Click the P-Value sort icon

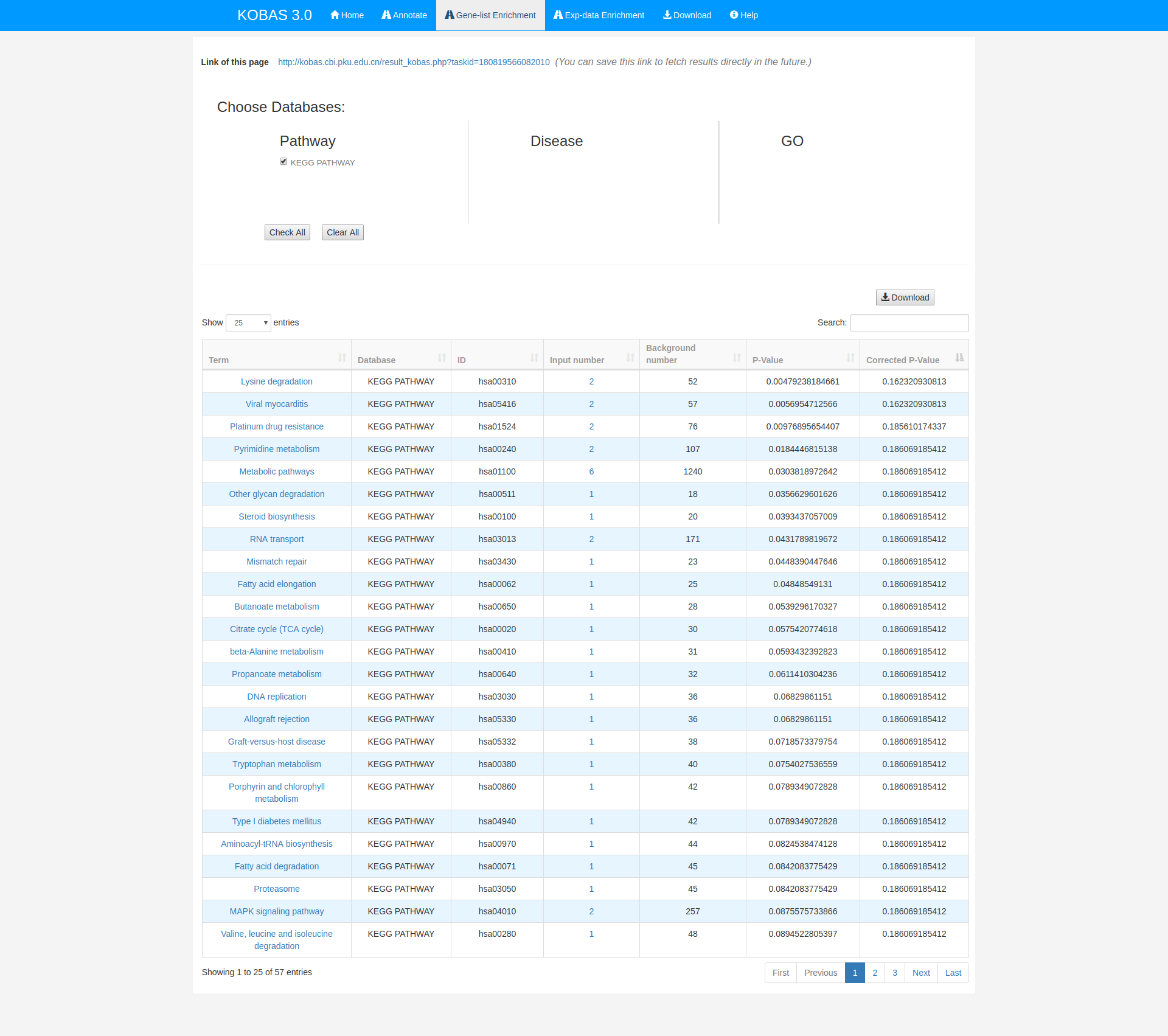click(x=850, y=358)
